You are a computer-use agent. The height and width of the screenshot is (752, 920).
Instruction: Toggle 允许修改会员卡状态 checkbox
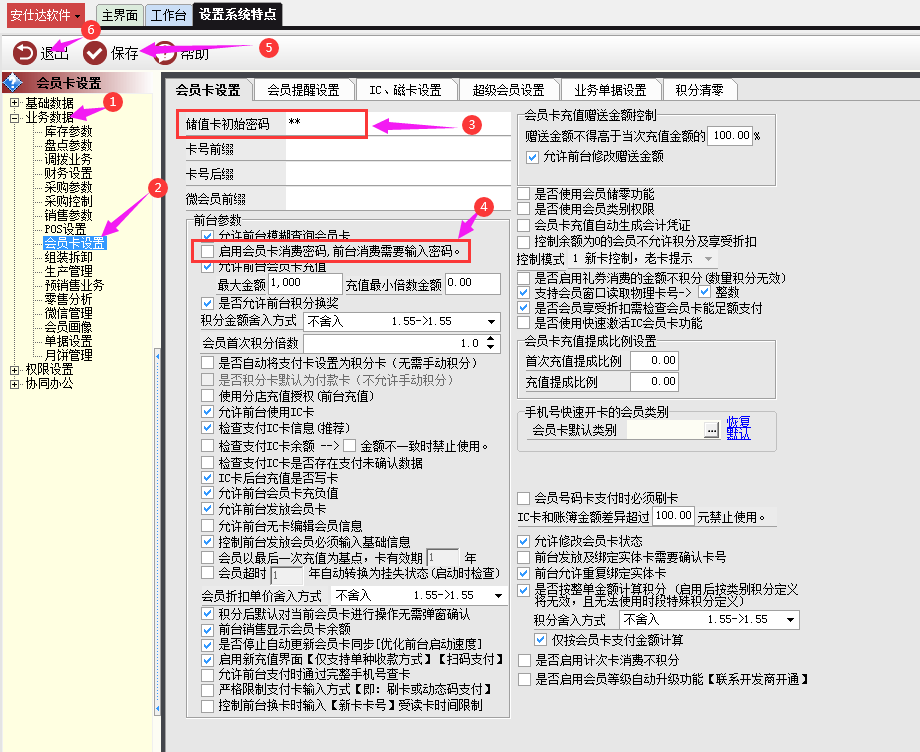click(x=523, y=541)
